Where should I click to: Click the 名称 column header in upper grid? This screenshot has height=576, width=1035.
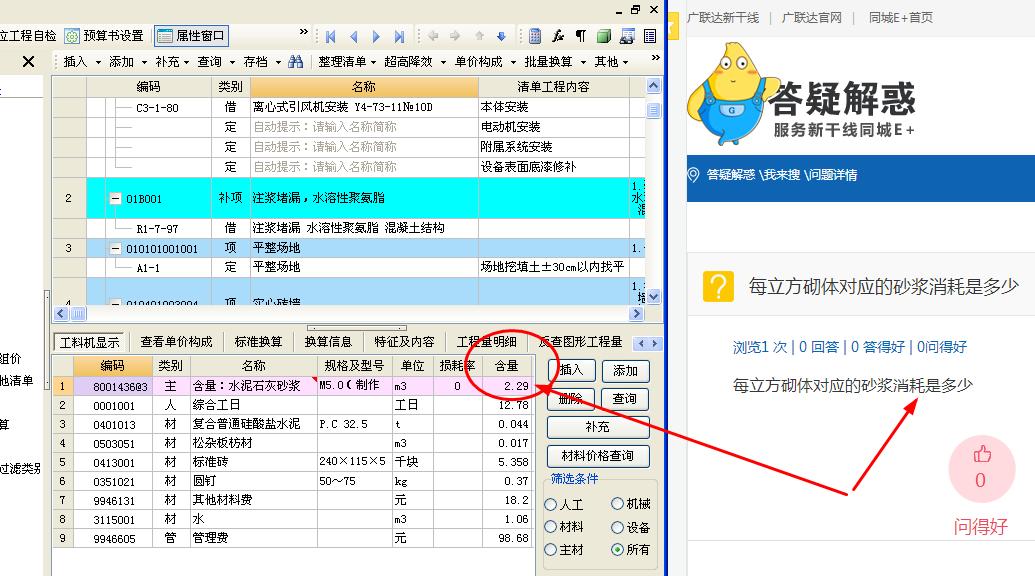coord(364,86)
